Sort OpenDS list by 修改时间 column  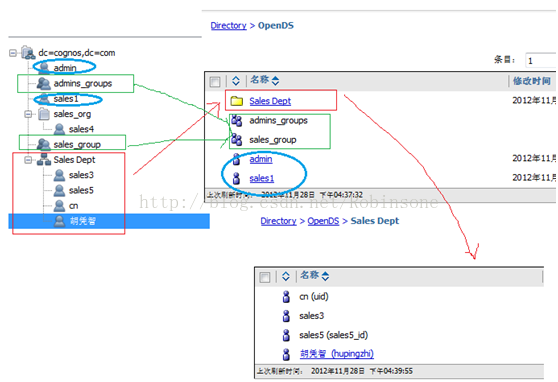coord(531,81)
